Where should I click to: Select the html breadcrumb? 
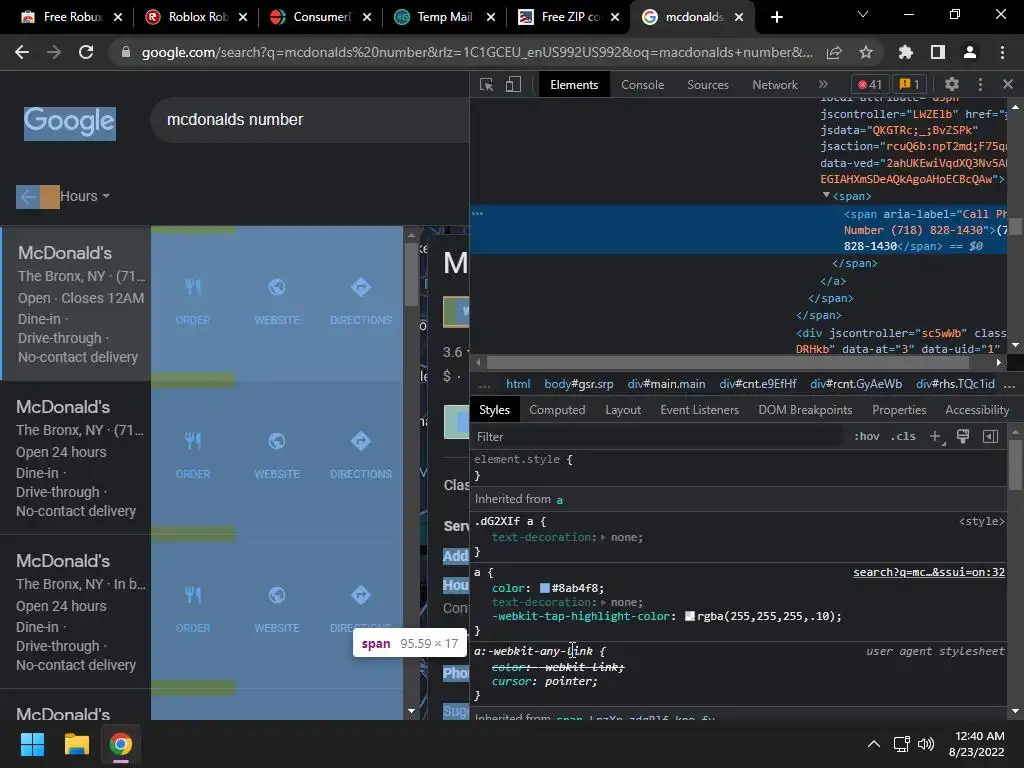pyautogui.click(x=518, y=384)
